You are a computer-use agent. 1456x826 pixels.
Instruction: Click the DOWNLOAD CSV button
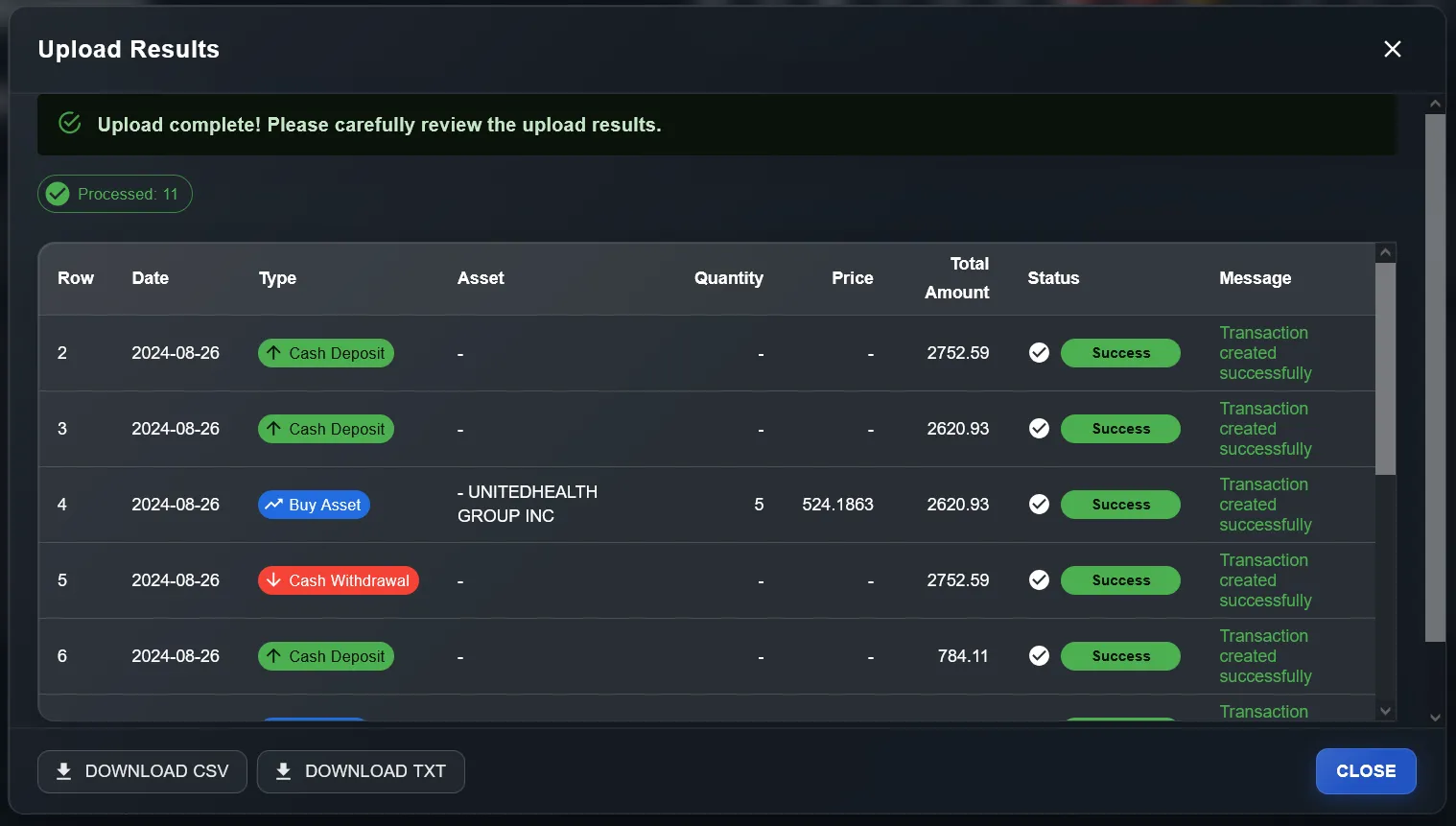pyautogui.click(x=142, y=770)
